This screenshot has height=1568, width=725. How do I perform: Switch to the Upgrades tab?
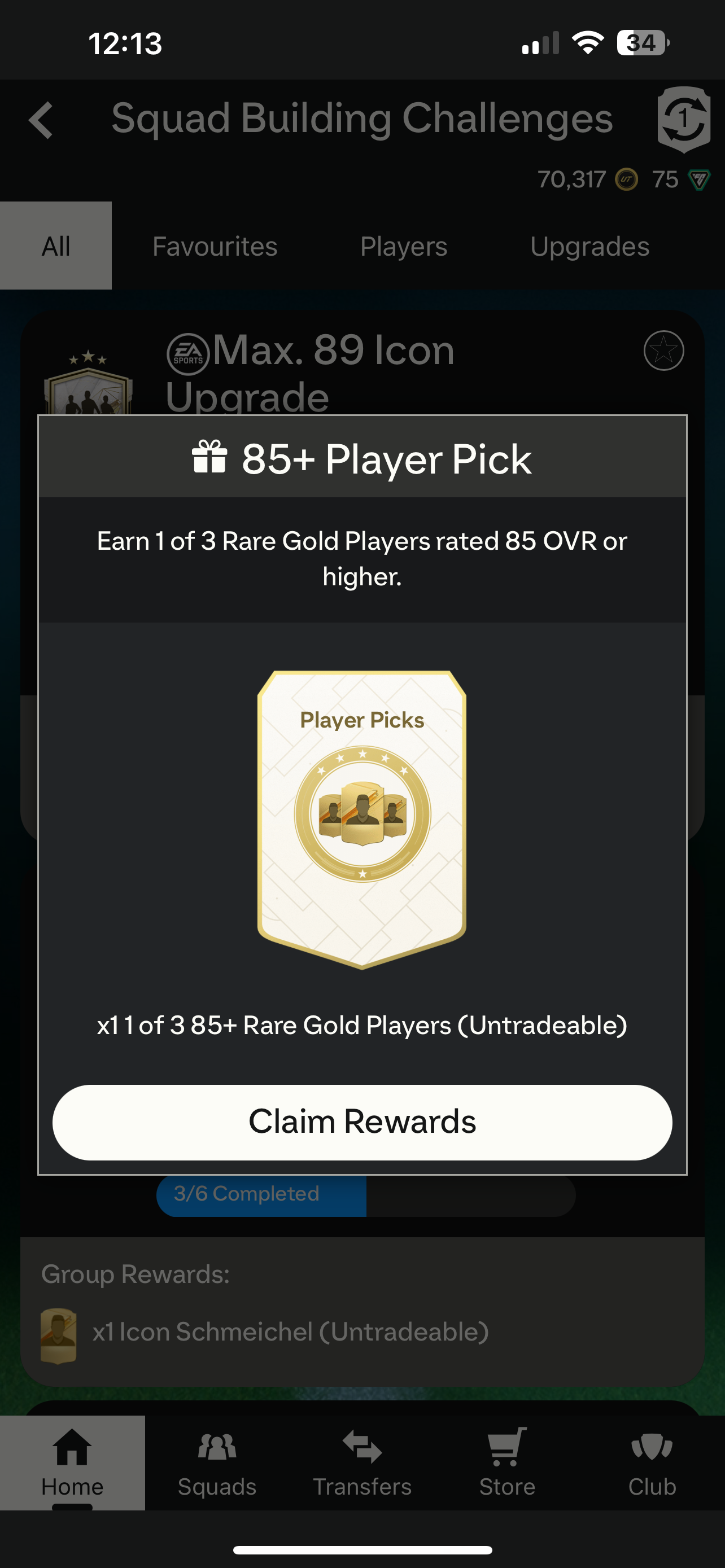pyautogui.click(x=590, y=246)
